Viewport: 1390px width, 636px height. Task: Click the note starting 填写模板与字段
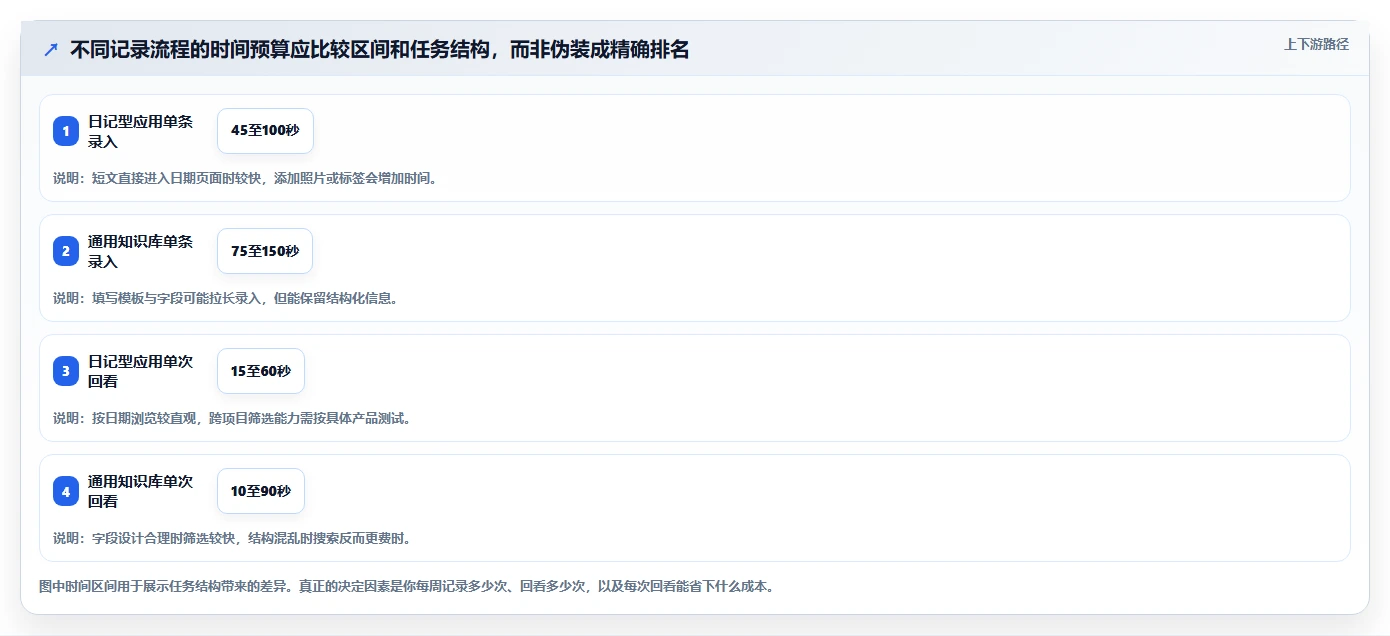point(229,298)
